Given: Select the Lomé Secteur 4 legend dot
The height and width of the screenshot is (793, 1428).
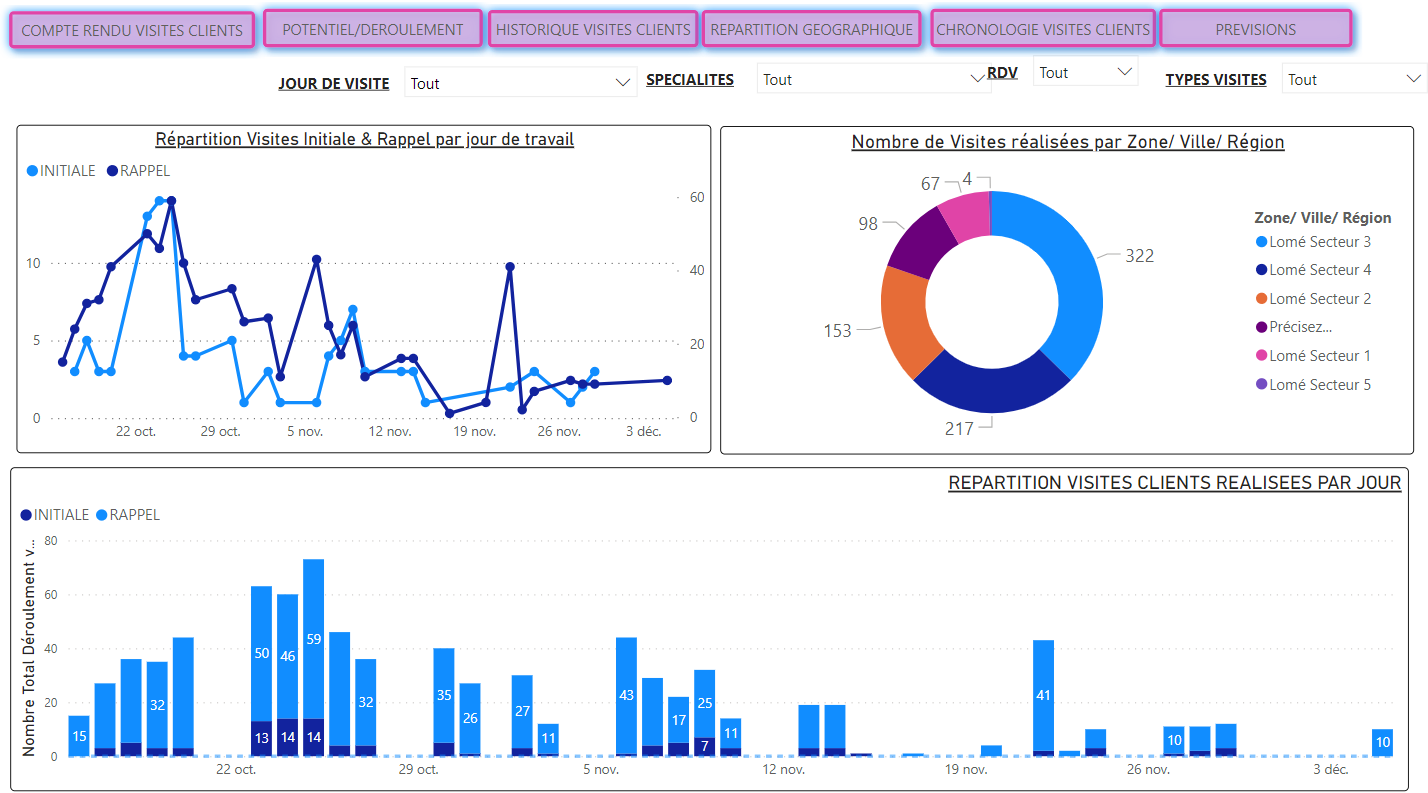Looking at the screenshot, I should pyautogui.click(x=1261, y=270).
